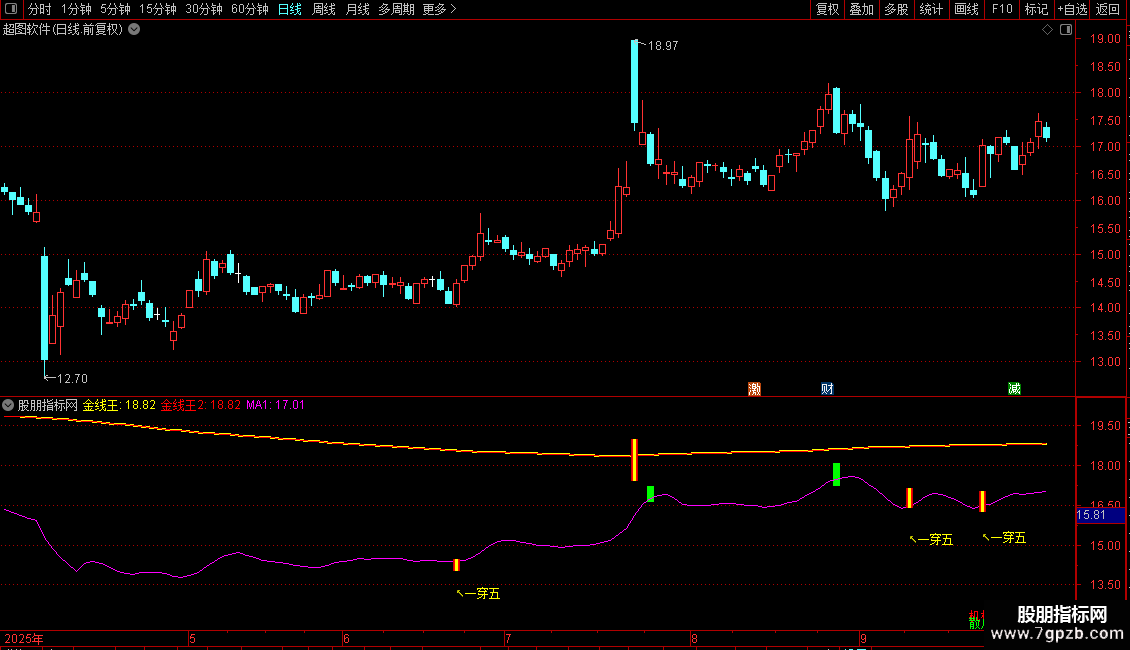
Task: Select the 5分钟 period
Action: click(115, 9)
